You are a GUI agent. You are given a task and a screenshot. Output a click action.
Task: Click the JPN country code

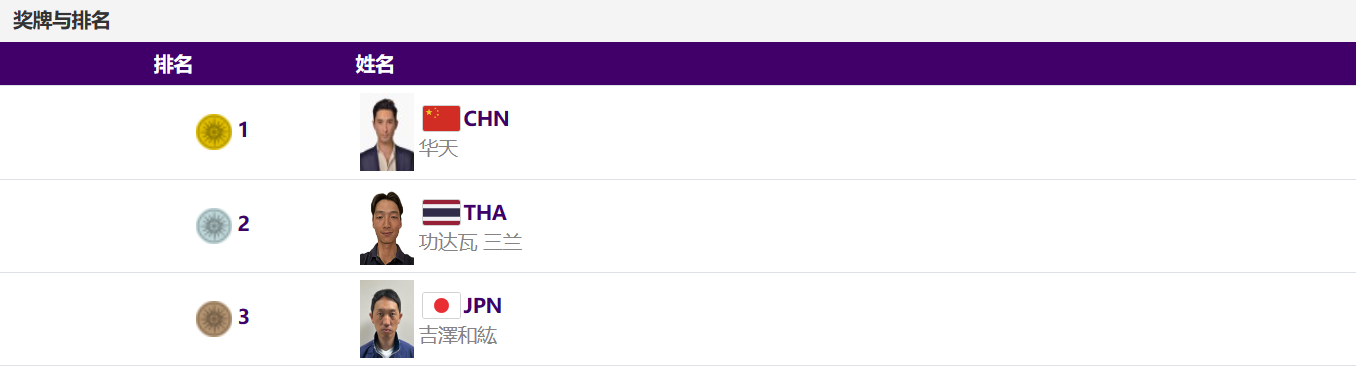tap(483, 305)
